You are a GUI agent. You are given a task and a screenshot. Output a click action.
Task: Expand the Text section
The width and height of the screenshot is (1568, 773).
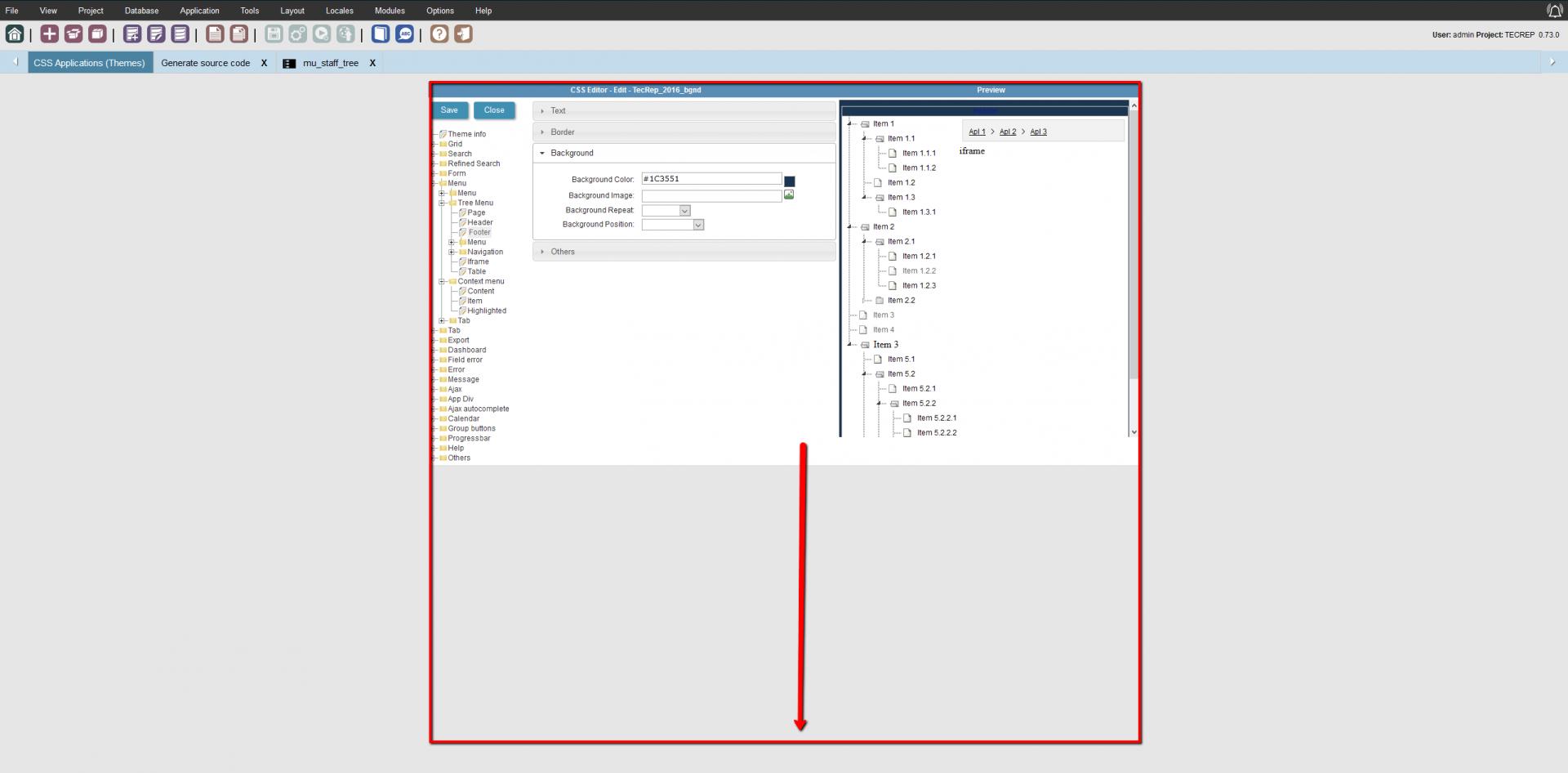(x=684, y=110)
